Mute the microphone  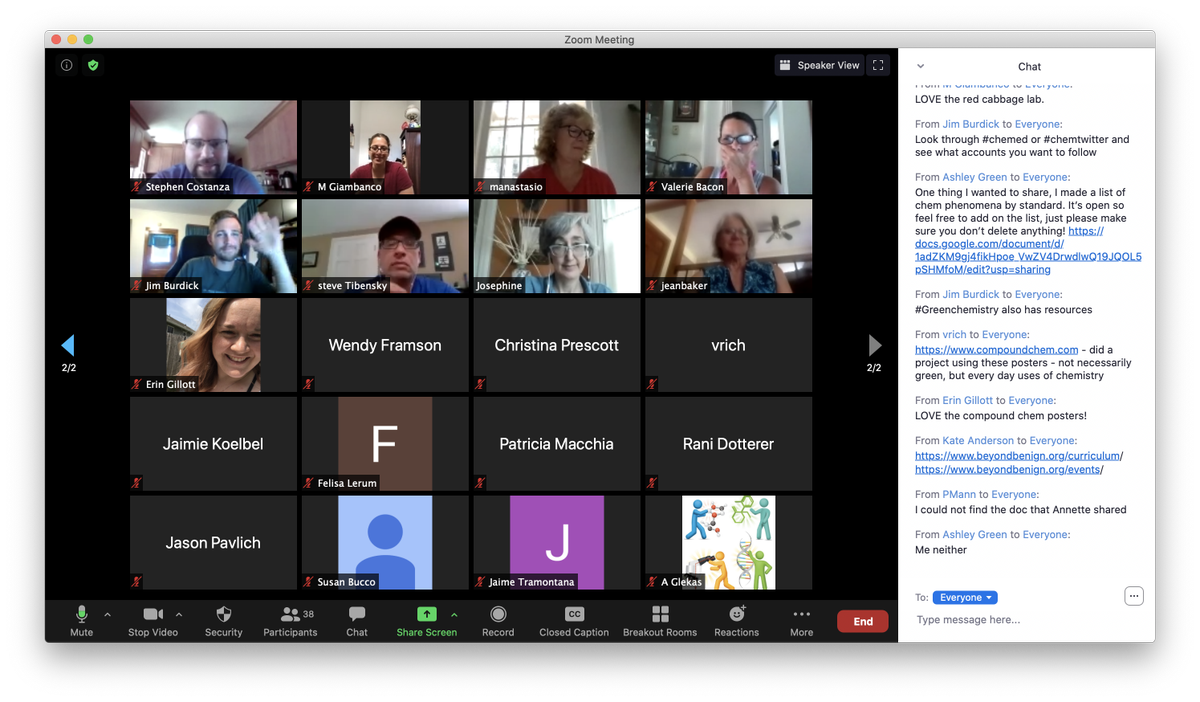82,621
